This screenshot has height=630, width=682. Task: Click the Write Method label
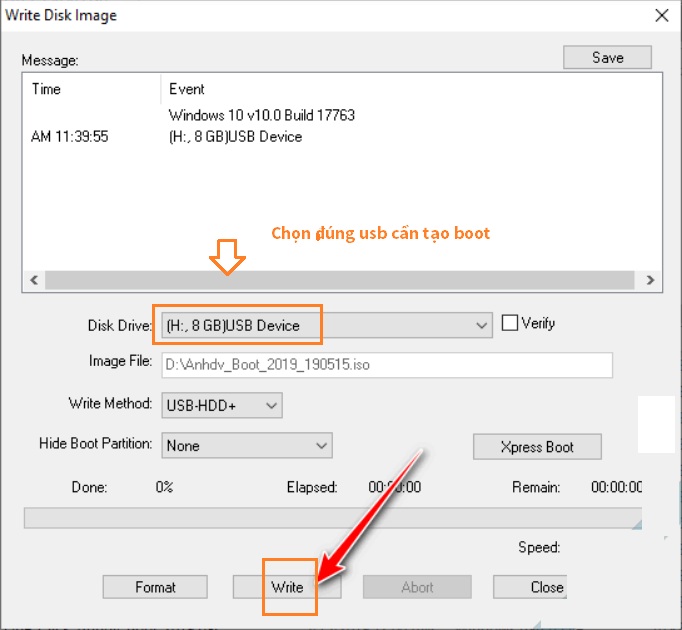point(110,403)
